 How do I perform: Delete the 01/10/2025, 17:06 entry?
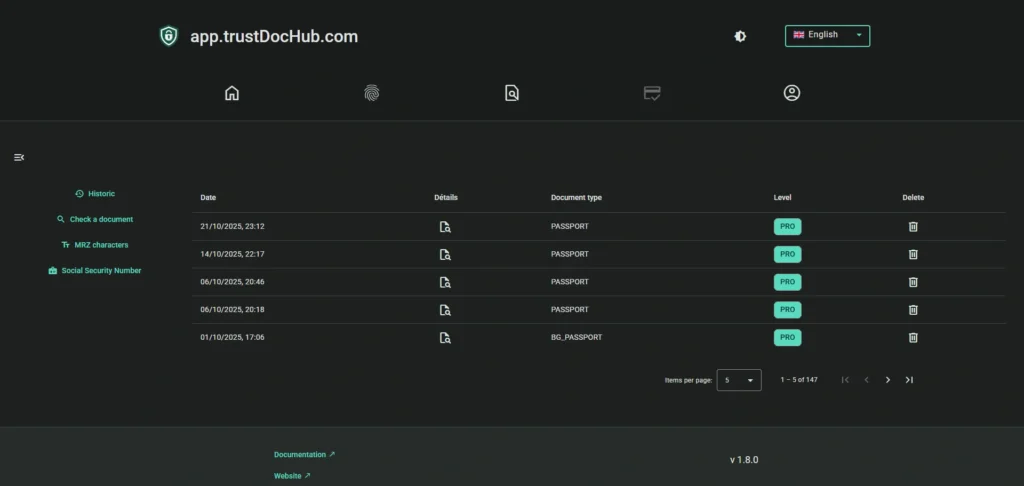tap(913, 338)
